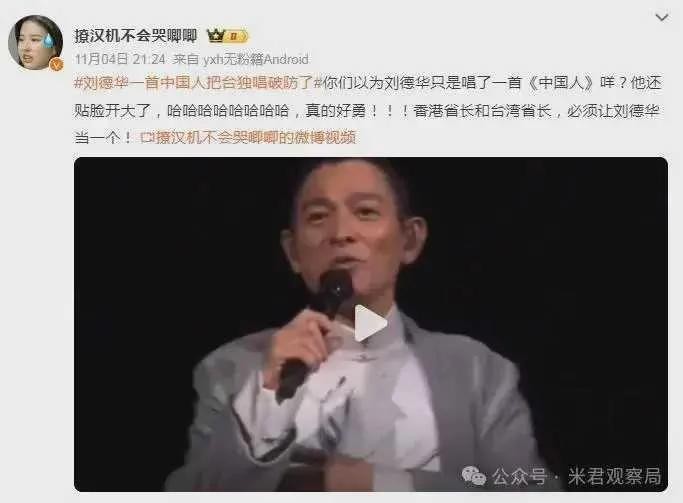
Task: Click the 香港省长和台湾省长 phrase in post
Action: point(482,111)
